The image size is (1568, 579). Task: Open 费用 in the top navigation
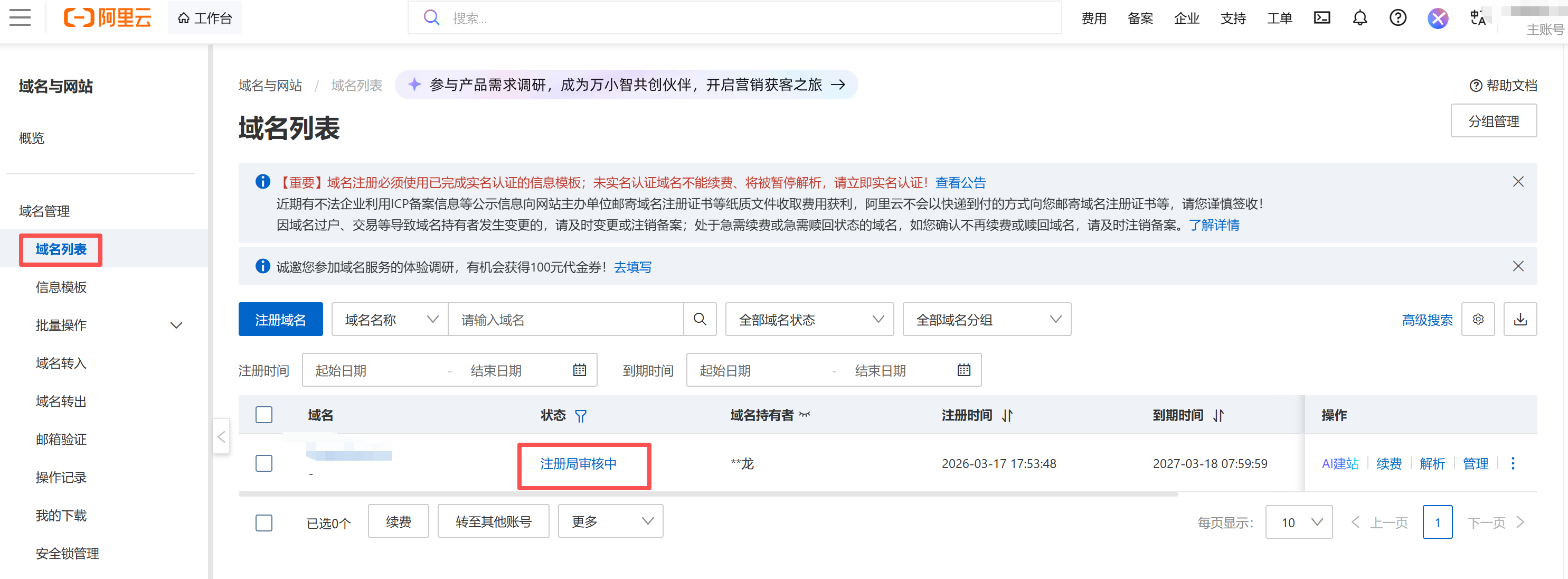coord(1094,18)
